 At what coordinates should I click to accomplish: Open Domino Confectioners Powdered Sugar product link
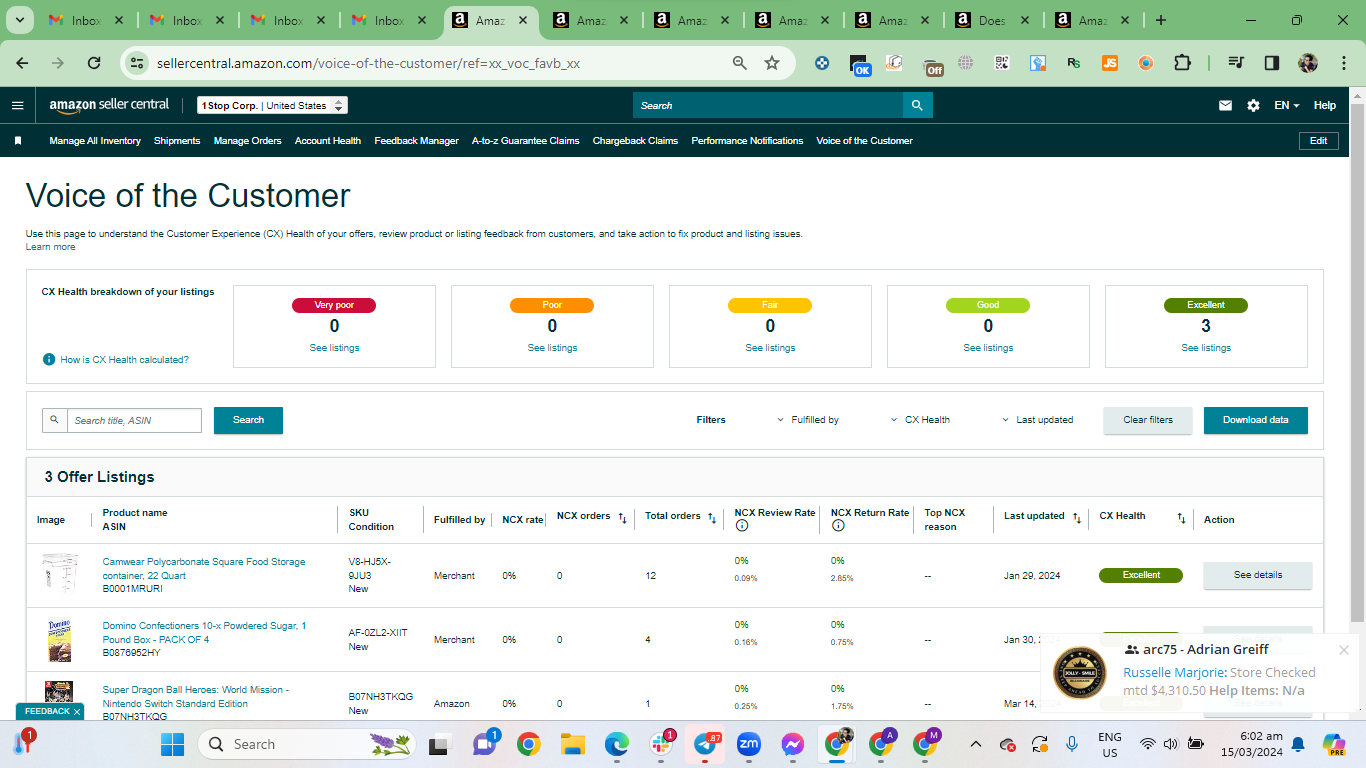click(204, 633)
